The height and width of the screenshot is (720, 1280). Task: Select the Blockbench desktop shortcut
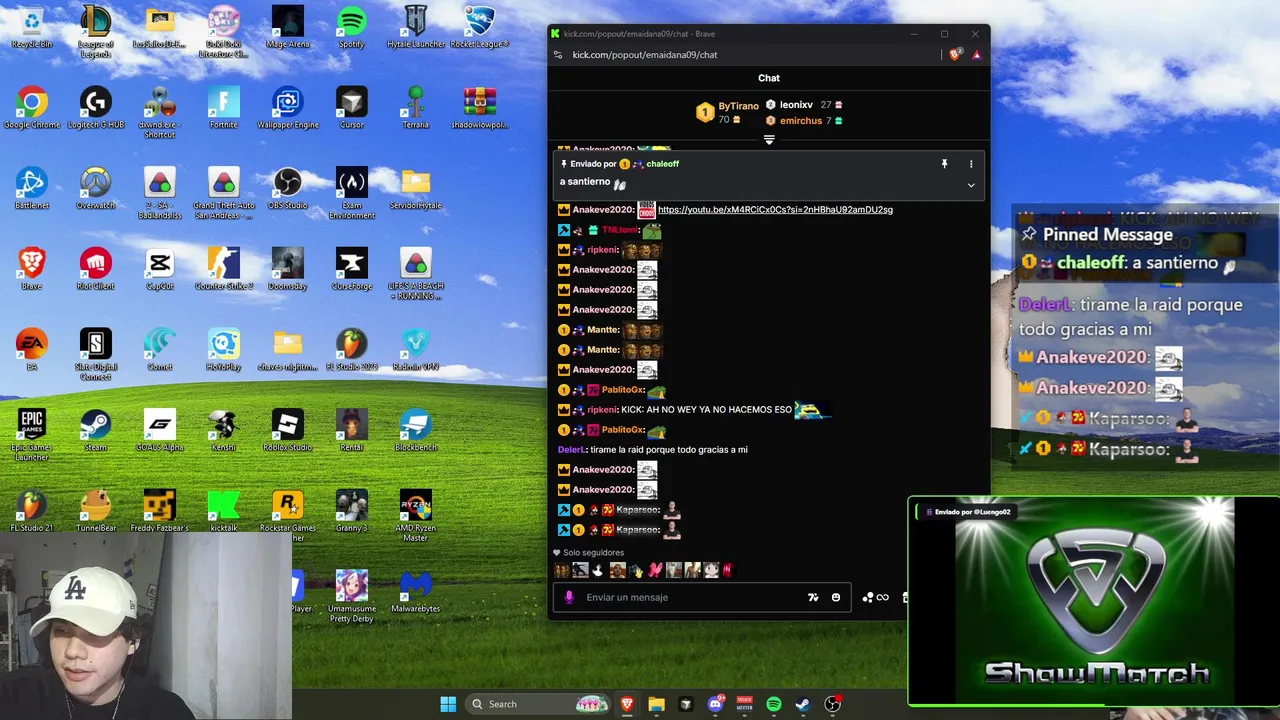point(415,431)
